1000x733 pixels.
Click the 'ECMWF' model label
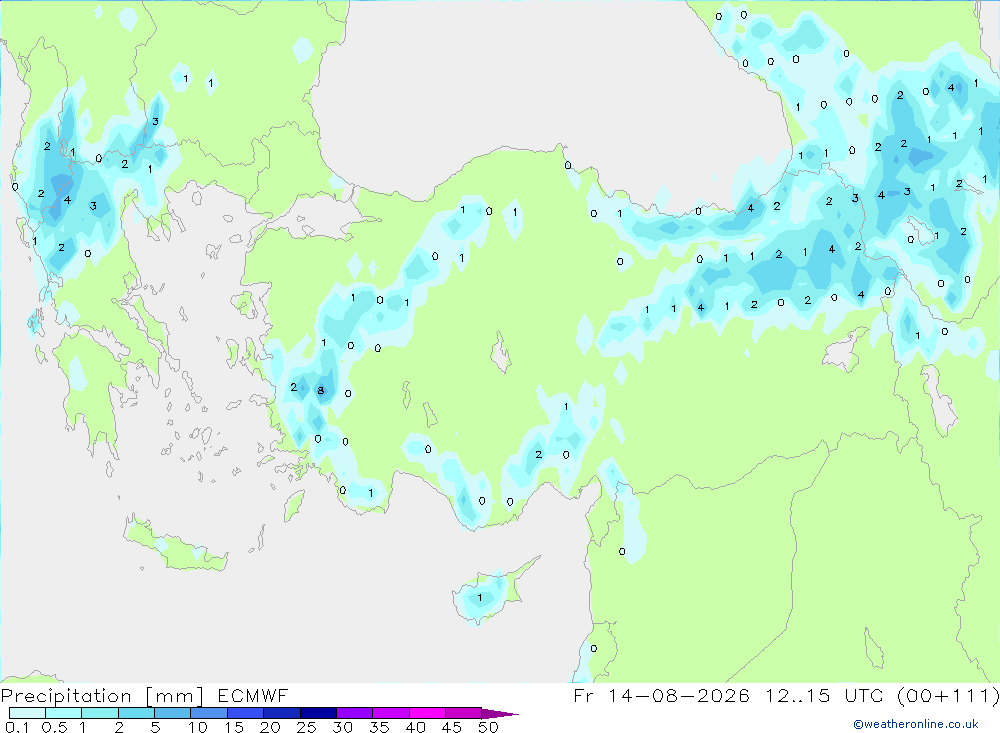click(x=253, y=696)
